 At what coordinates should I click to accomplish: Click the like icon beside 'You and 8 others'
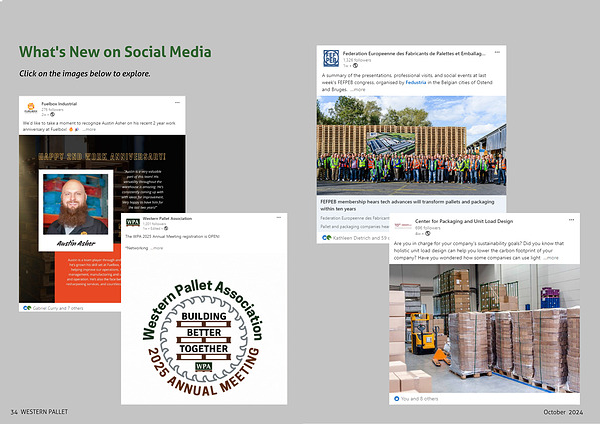tap(396, 398)
